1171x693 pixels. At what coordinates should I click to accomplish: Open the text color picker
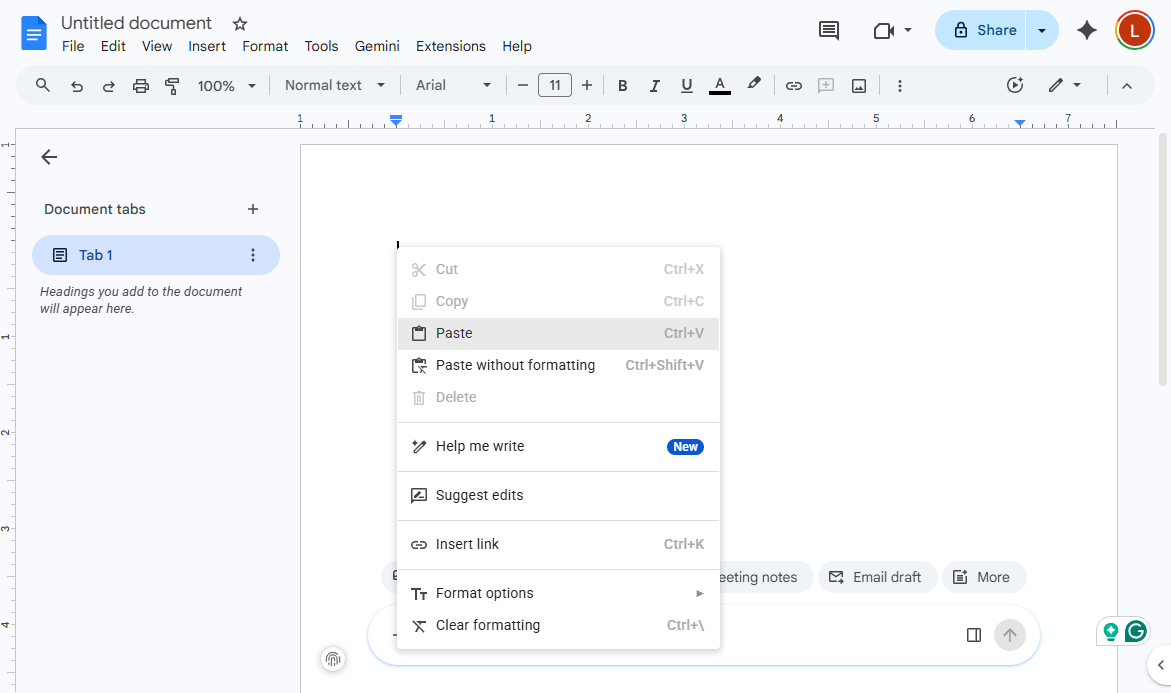(x=719, y=85)
